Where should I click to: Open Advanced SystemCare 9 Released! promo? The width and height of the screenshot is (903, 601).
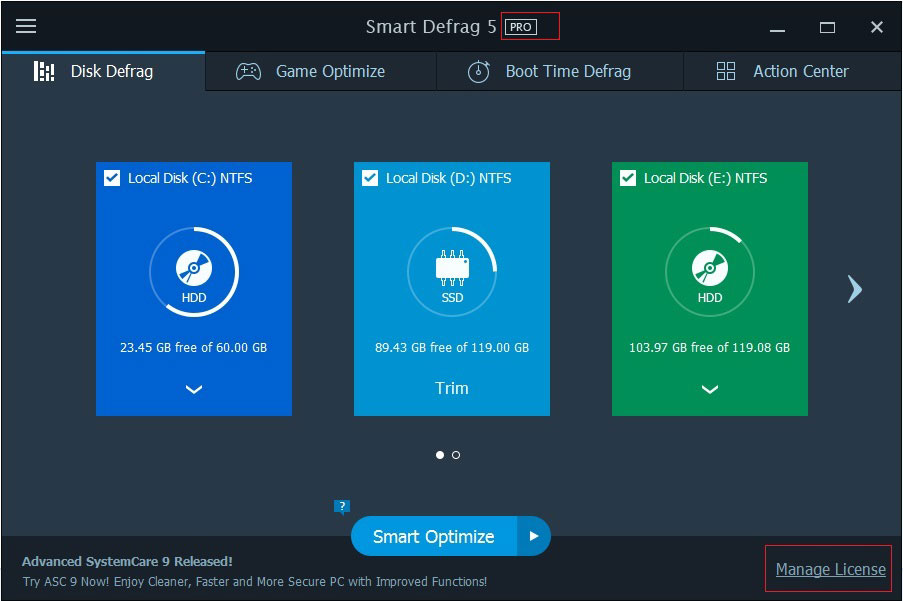point(127,561)
